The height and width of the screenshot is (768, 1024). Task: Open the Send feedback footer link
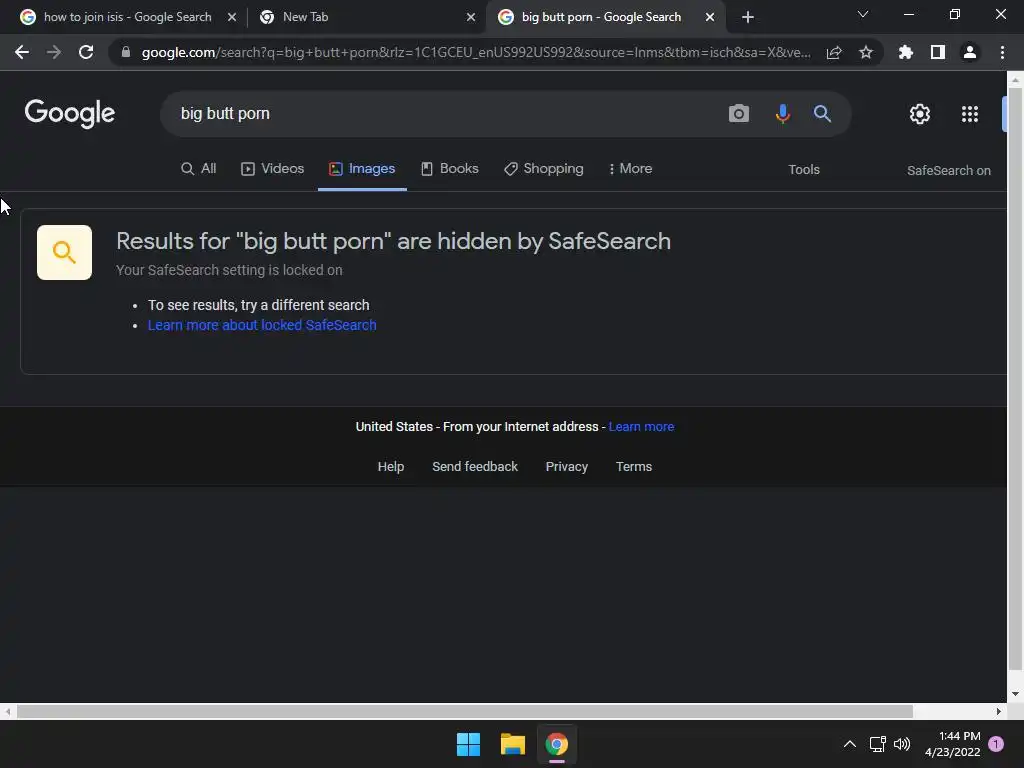click(x=475, y=466)
